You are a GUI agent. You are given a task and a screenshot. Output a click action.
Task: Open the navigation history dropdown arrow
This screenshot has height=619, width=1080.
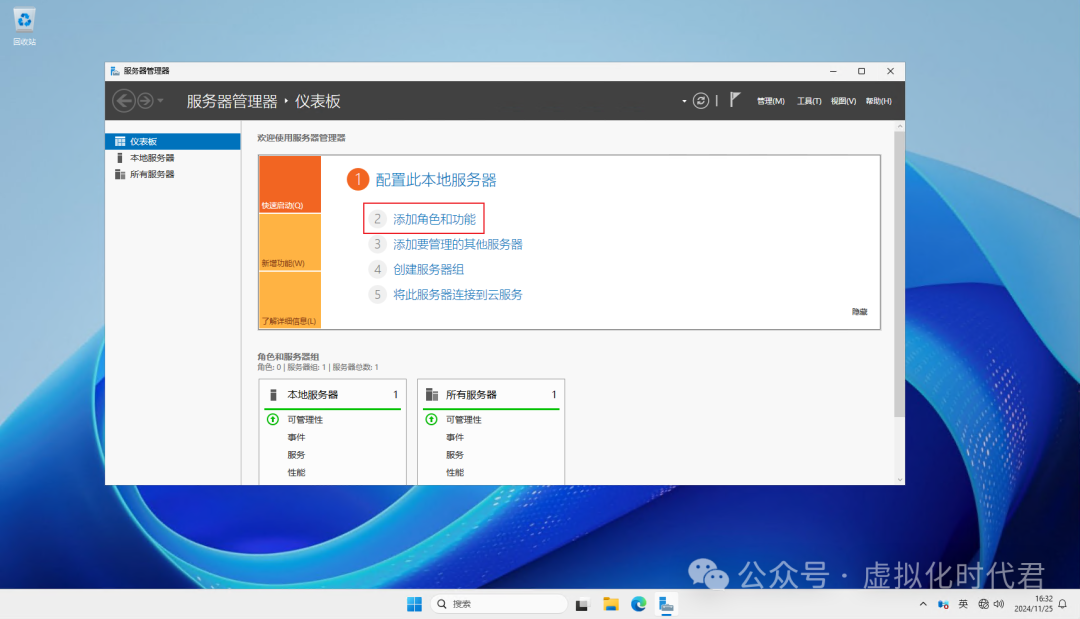point(160,101)
